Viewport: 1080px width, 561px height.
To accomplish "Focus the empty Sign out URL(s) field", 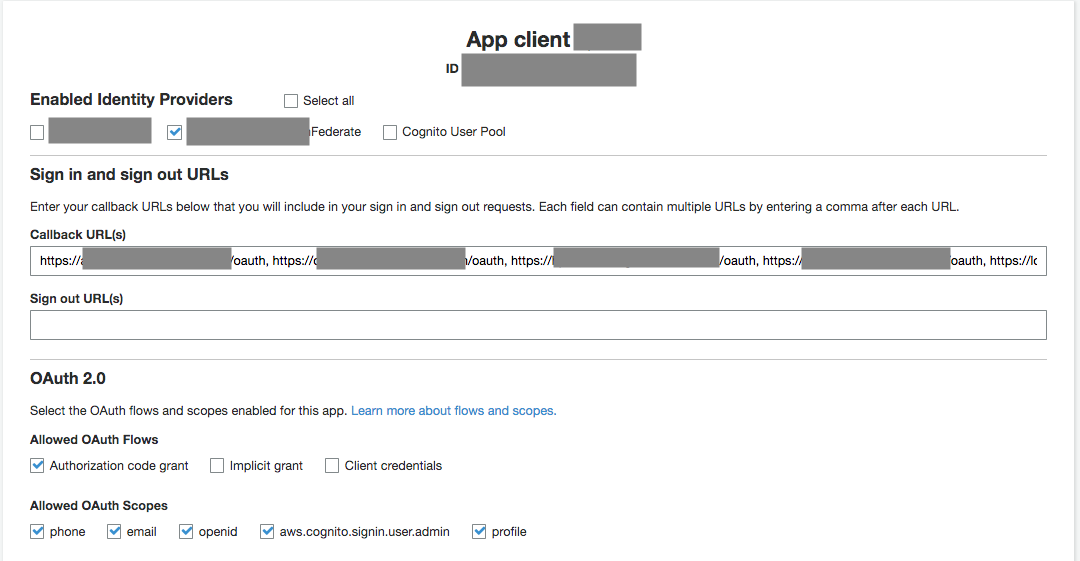I will [538, 325].
